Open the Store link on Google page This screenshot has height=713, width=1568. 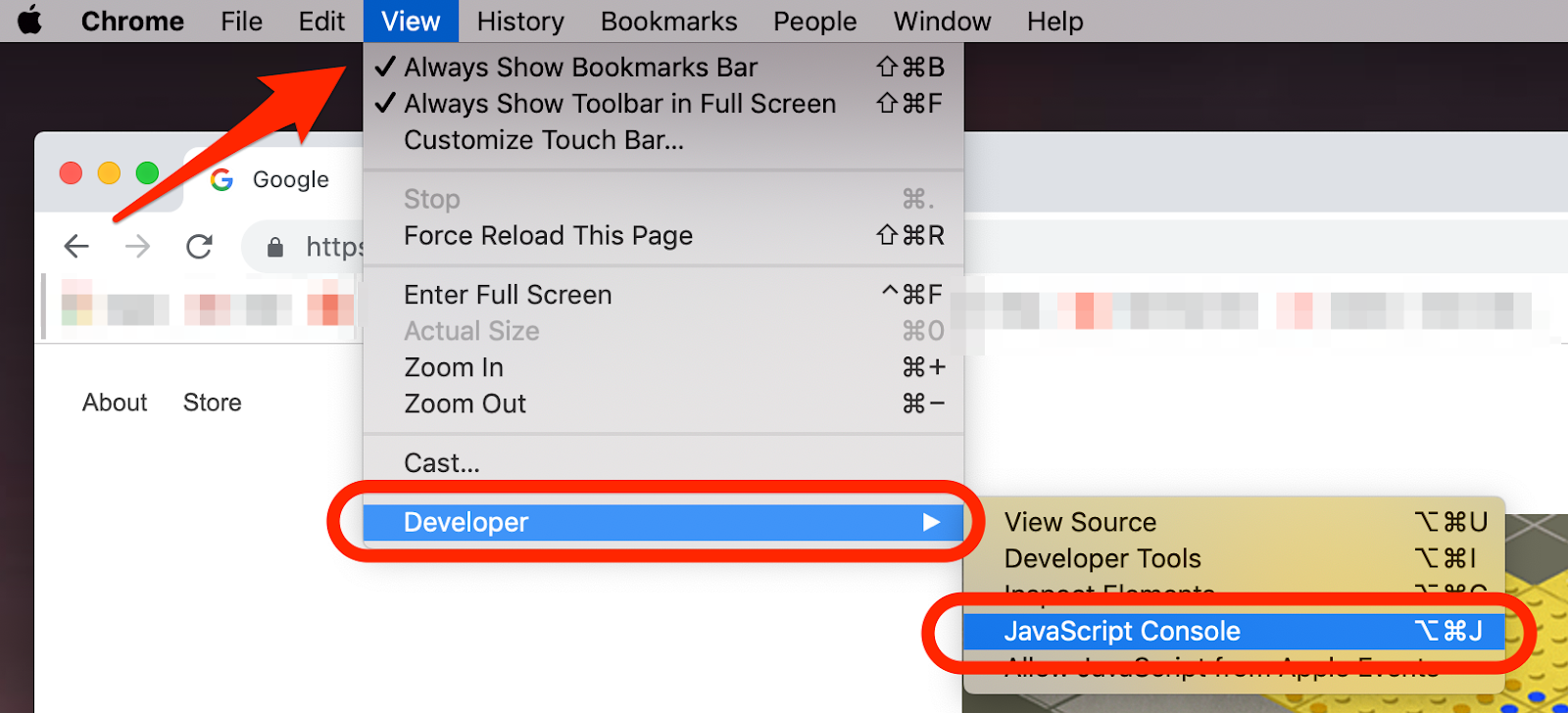tap(213, 403)
